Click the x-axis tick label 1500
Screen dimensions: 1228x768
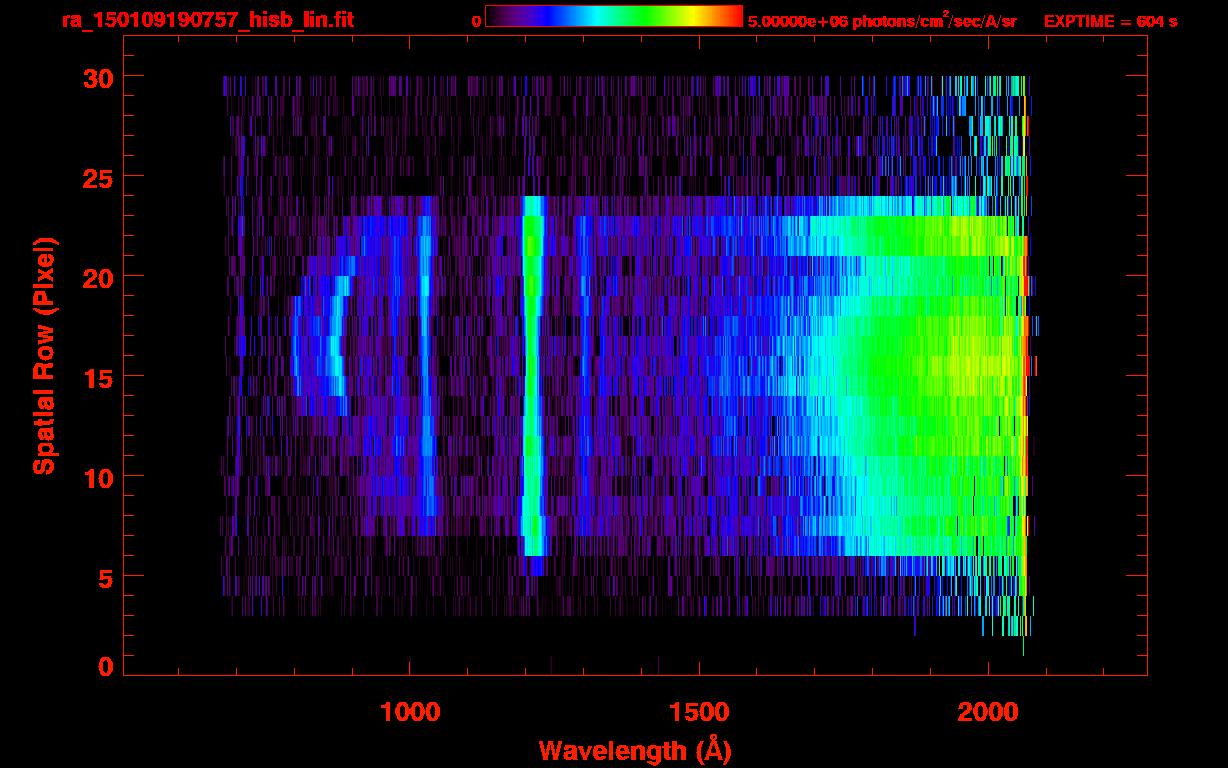tap(698, 712)
